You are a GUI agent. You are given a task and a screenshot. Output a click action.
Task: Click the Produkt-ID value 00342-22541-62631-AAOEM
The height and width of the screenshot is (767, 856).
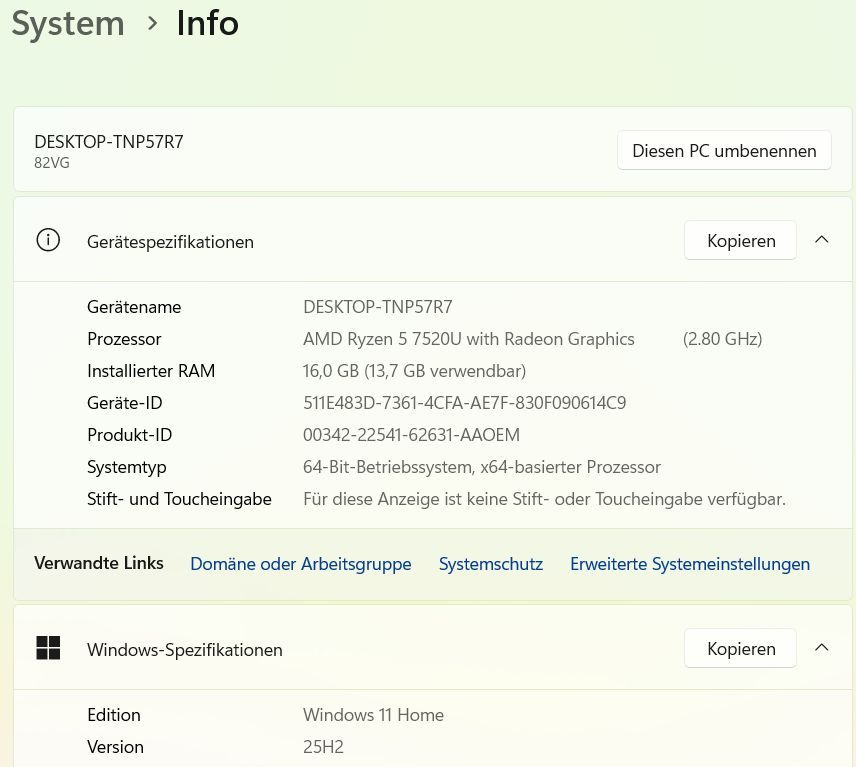(411, 435)
